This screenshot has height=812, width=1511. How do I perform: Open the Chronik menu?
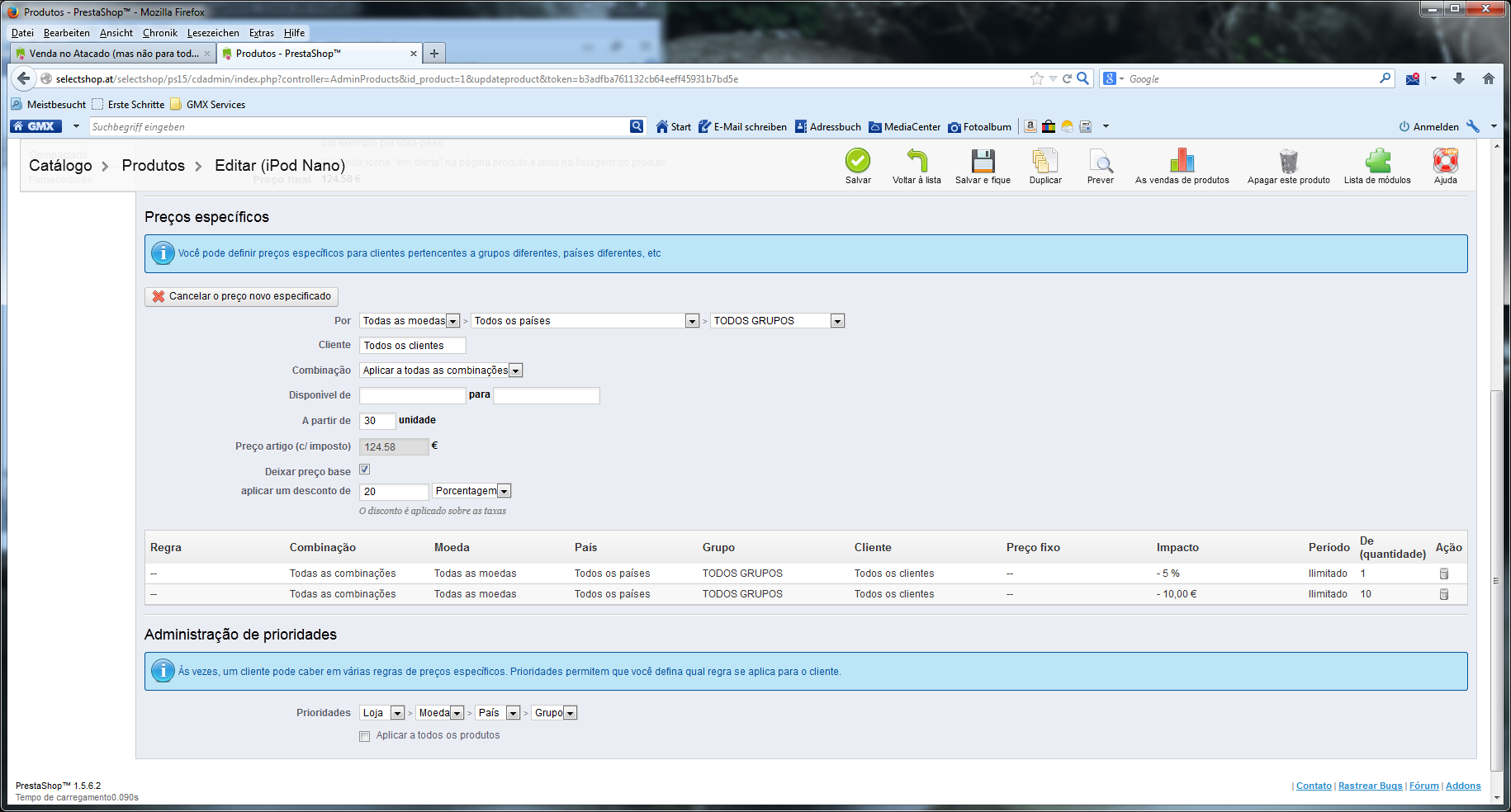pyautogui.click(x=160, y=33)
